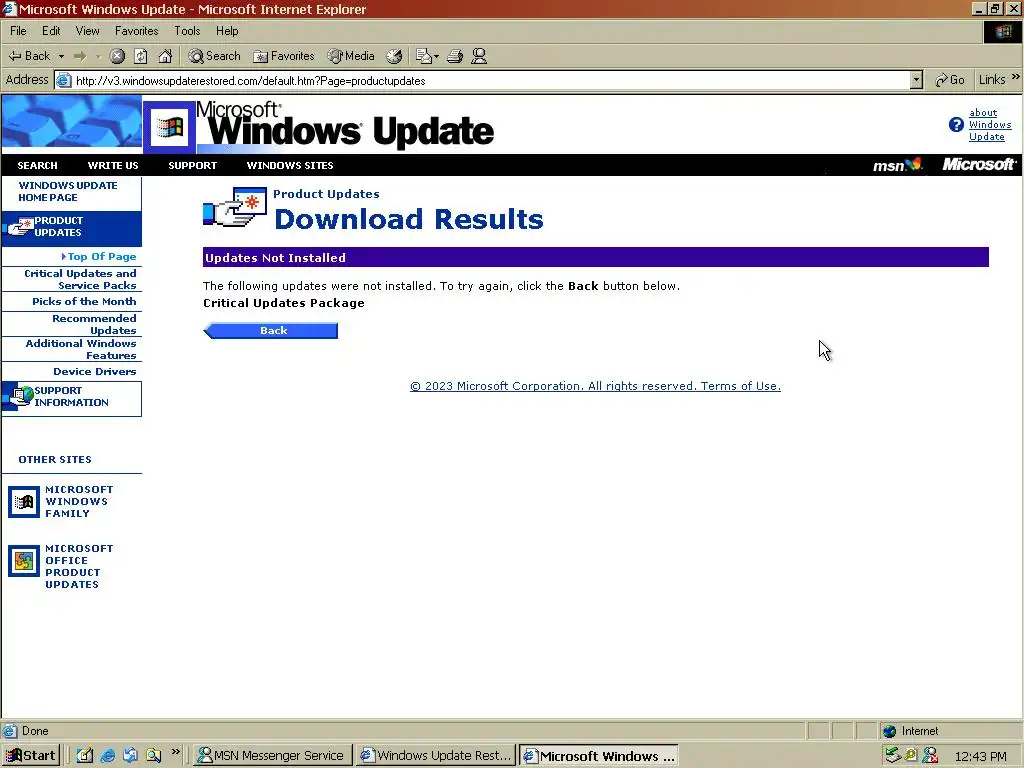
Task: Open Microsoft Office Product Updates link text
Action: 78,567
